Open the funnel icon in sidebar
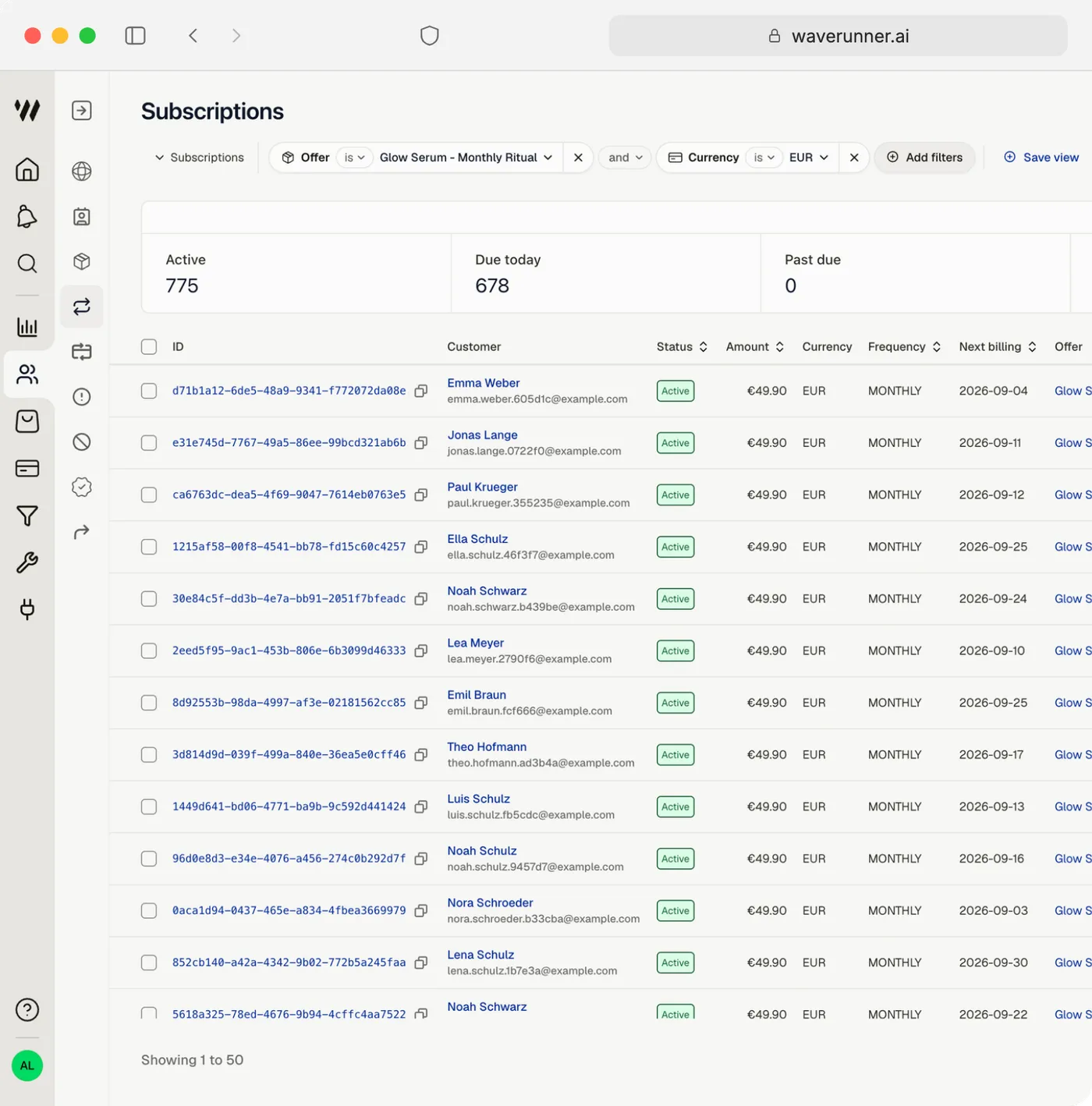Image resolution: width=1092 pixels, height=1106 pixels. (x=27, y=516)
